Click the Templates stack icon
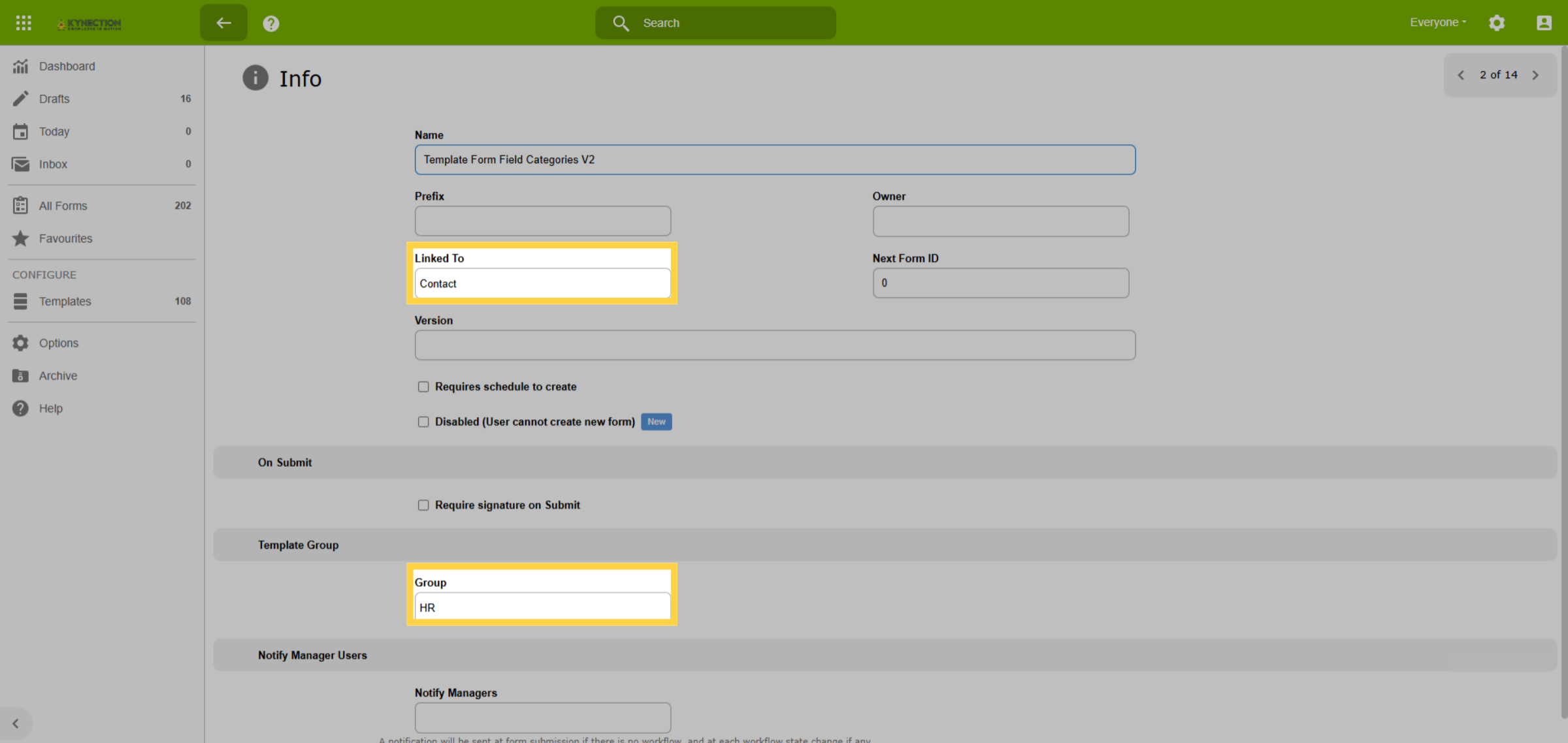Image resolution: width=1568 pixels, height=743 pixels. [x=21, y=301]
